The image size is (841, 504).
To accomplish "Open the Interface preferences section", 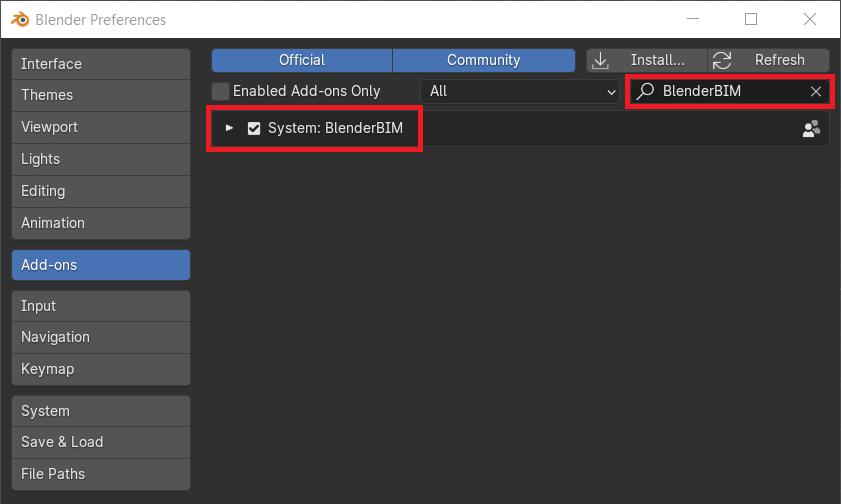I will tap(101, 64).
